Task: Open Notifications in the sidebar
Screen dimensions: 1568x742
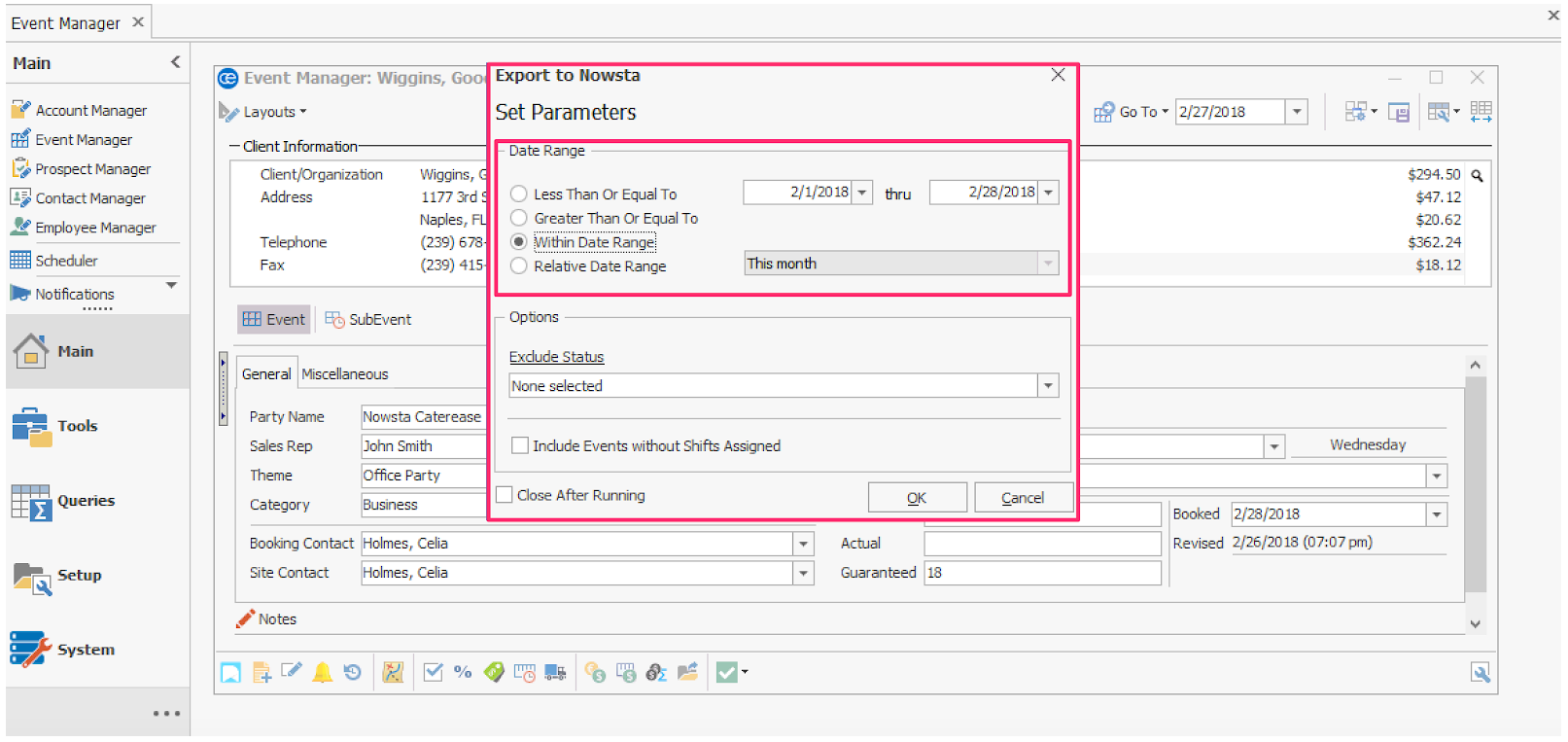Action: pyautogui.click(x=62, y=293)
